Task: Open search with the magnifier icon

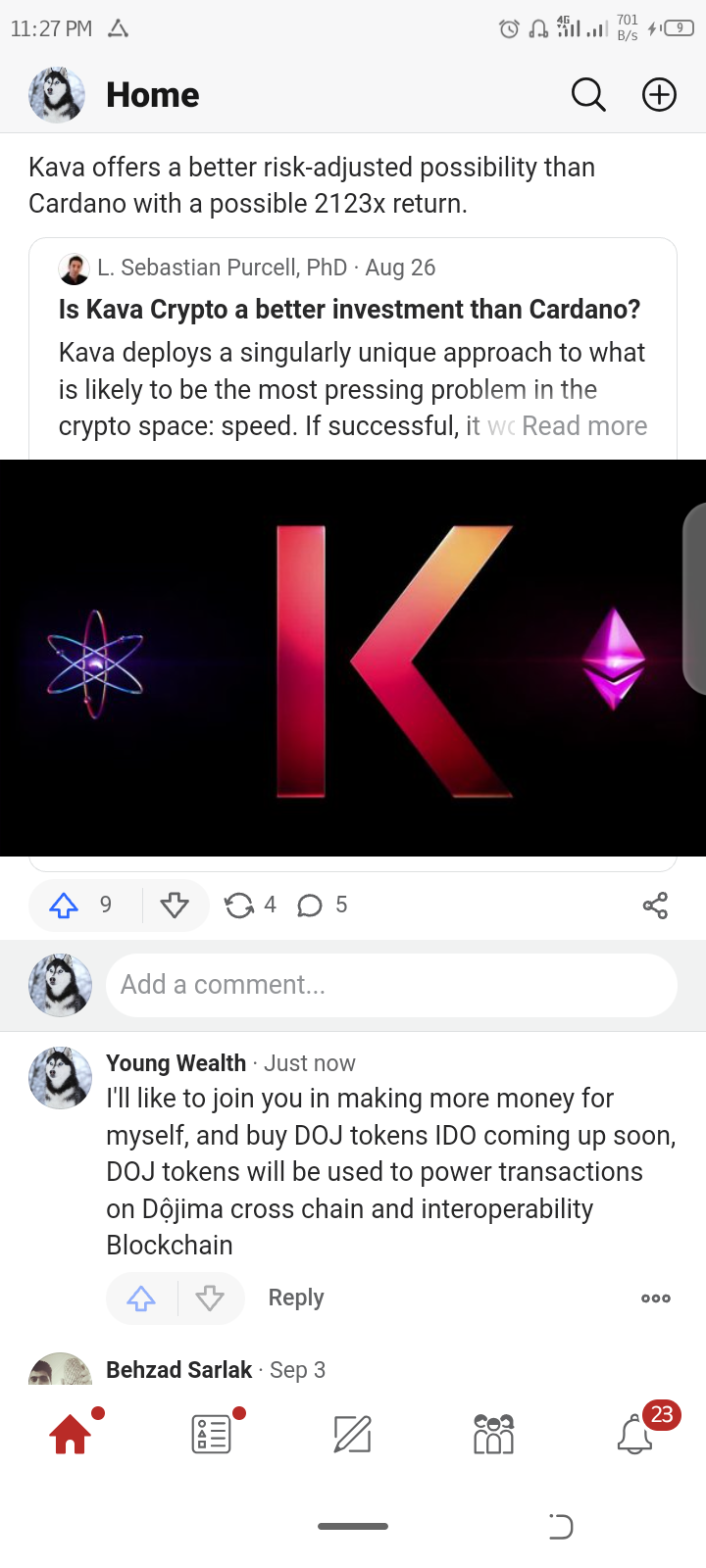Action: coord(588,95)
